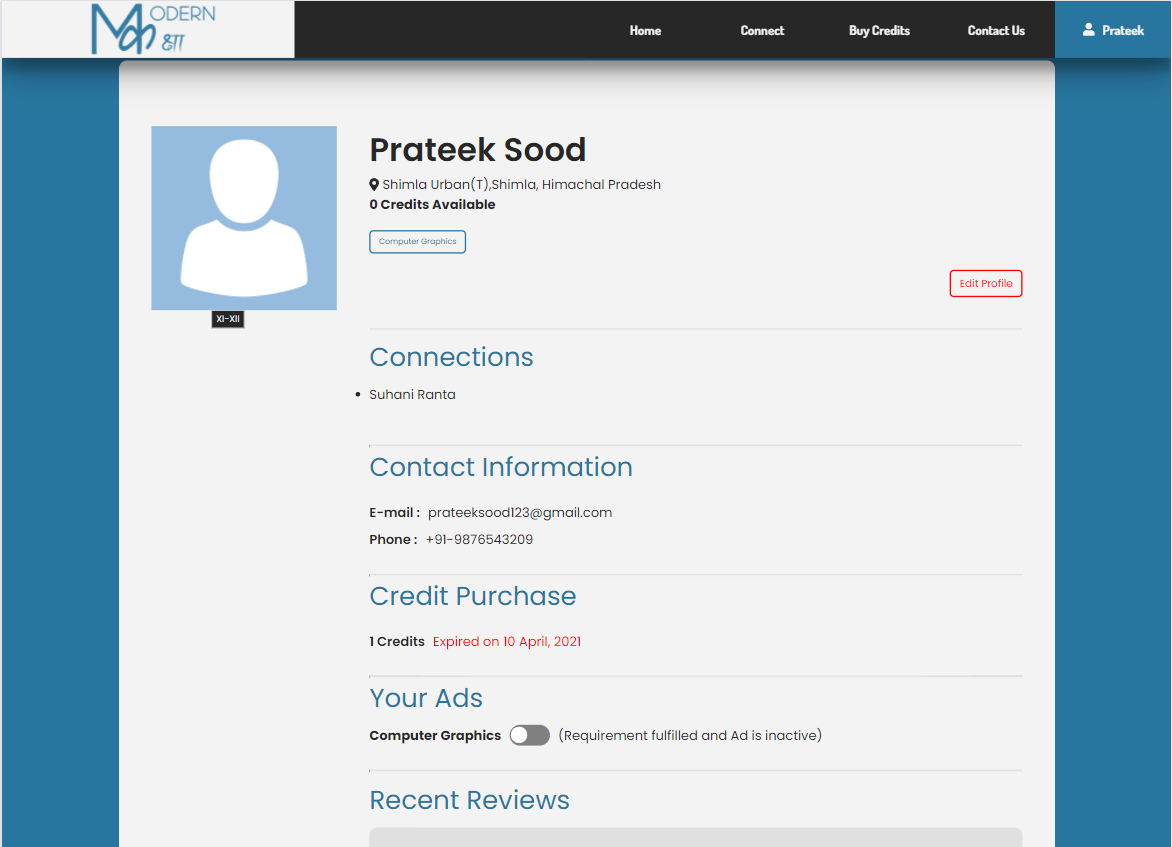Toggle the Computer Graphics ad switch
The width and height of the screenshot is (1172, 847).
(529, 735)
